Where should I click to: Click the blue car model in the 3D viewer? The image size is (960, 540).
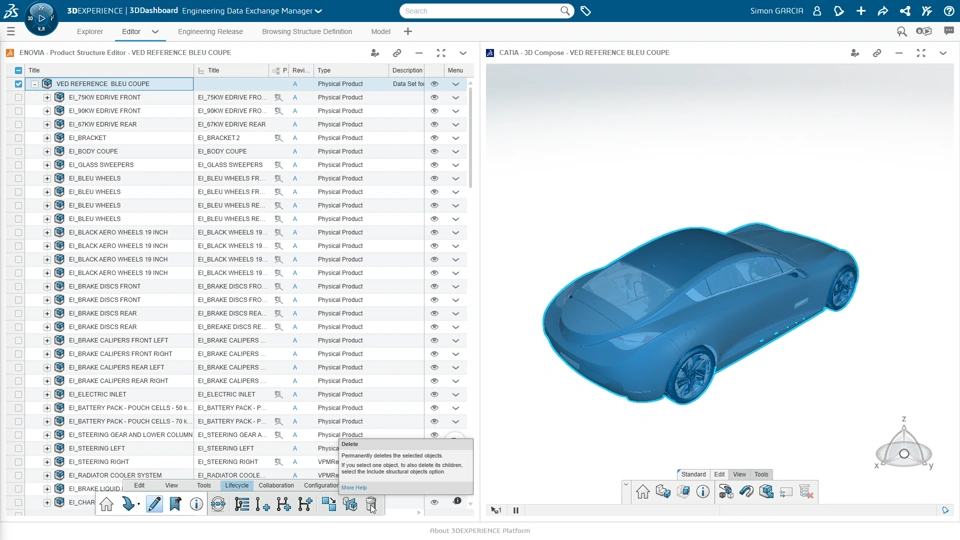(700, 312)
